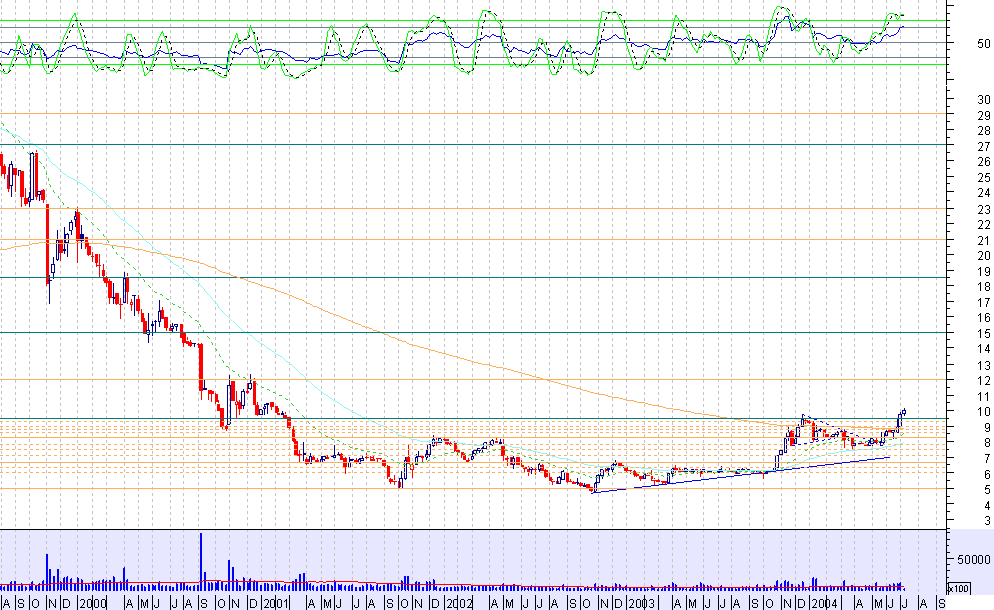Click the x100 volume multiplier label

(958, 588)
